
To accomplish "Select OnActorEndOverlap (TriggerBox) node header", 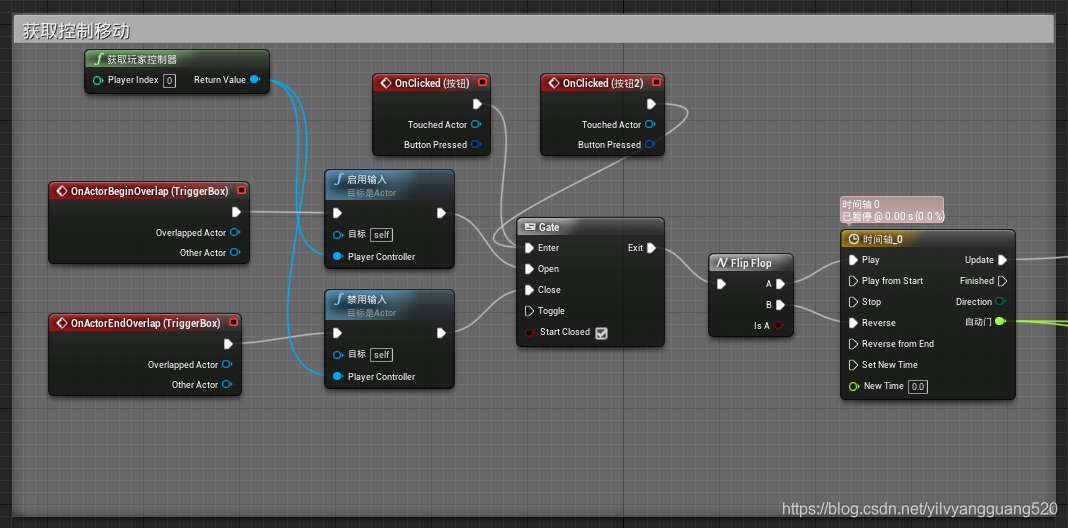I will [x=144, y=322].
